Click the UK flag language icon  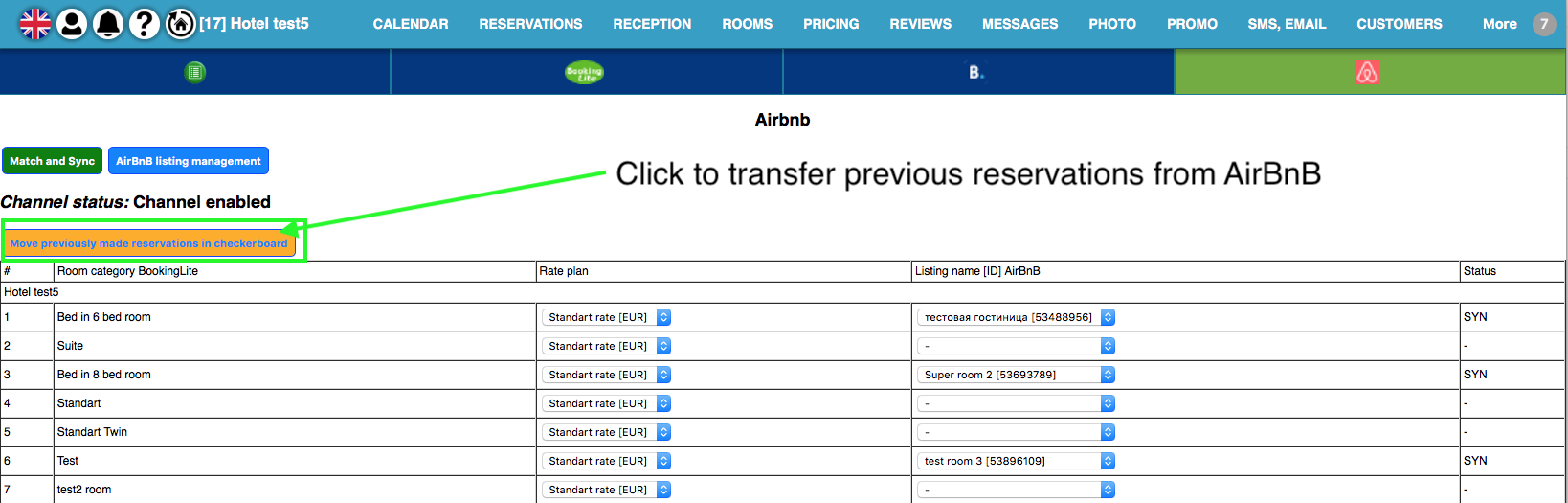point(35,23)
